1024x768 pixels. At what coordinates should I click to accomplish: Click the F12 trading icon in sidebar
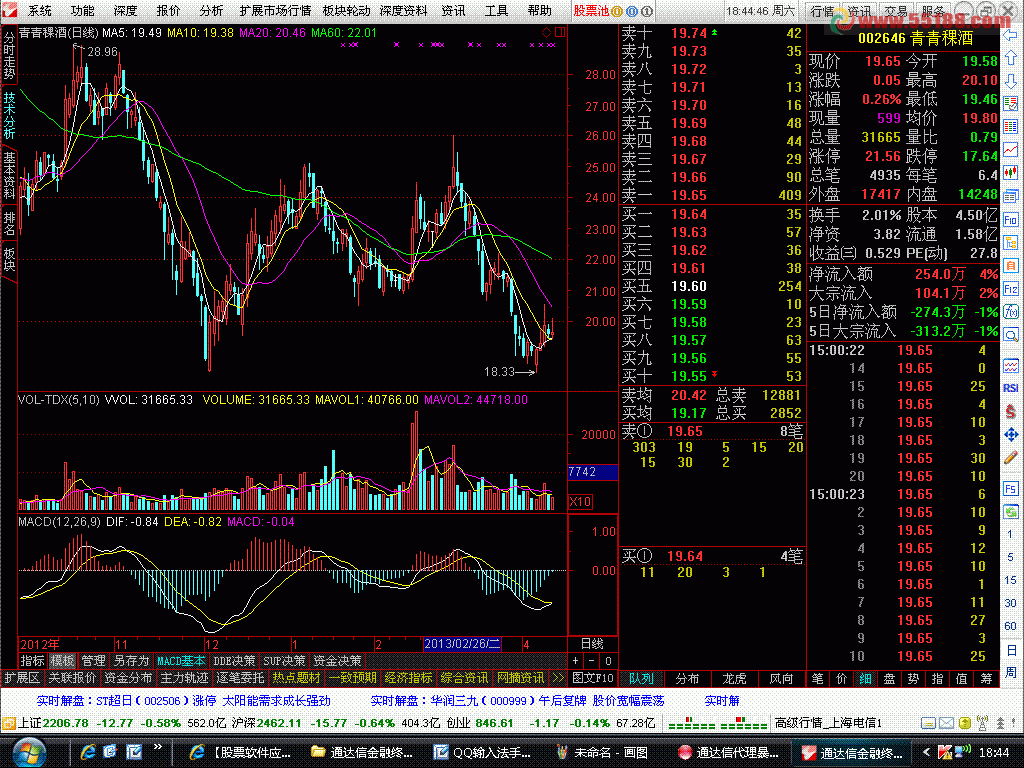1011,289
